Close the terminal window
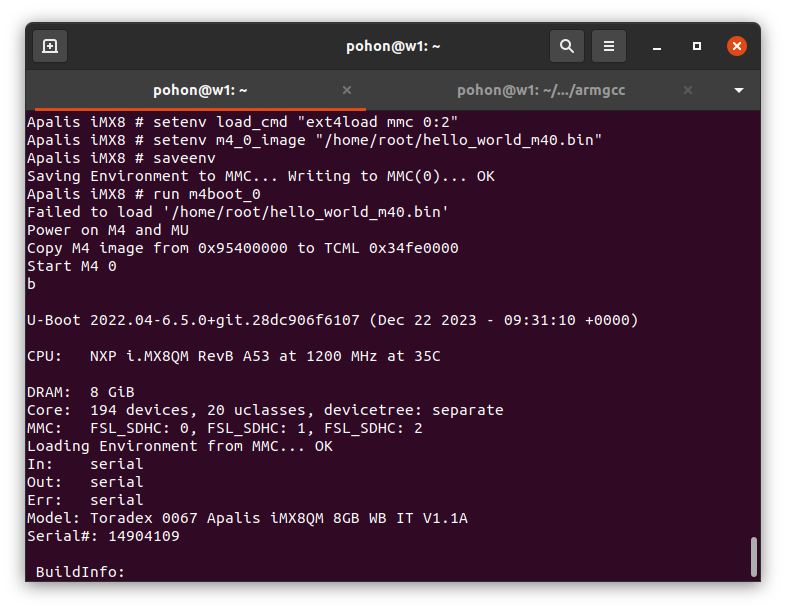Viewport: 786px width, 610px height. click(737, 46)
